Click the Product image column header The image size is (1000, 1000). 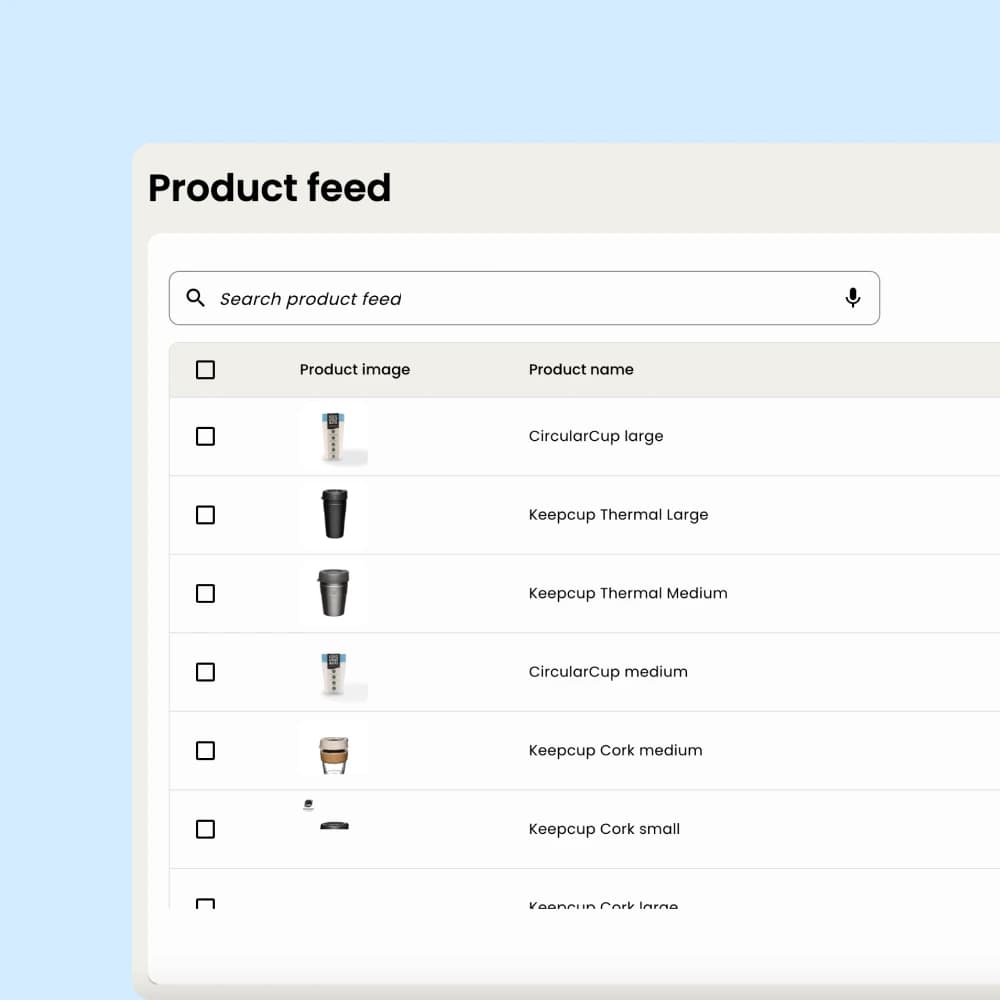pos(355,369)
